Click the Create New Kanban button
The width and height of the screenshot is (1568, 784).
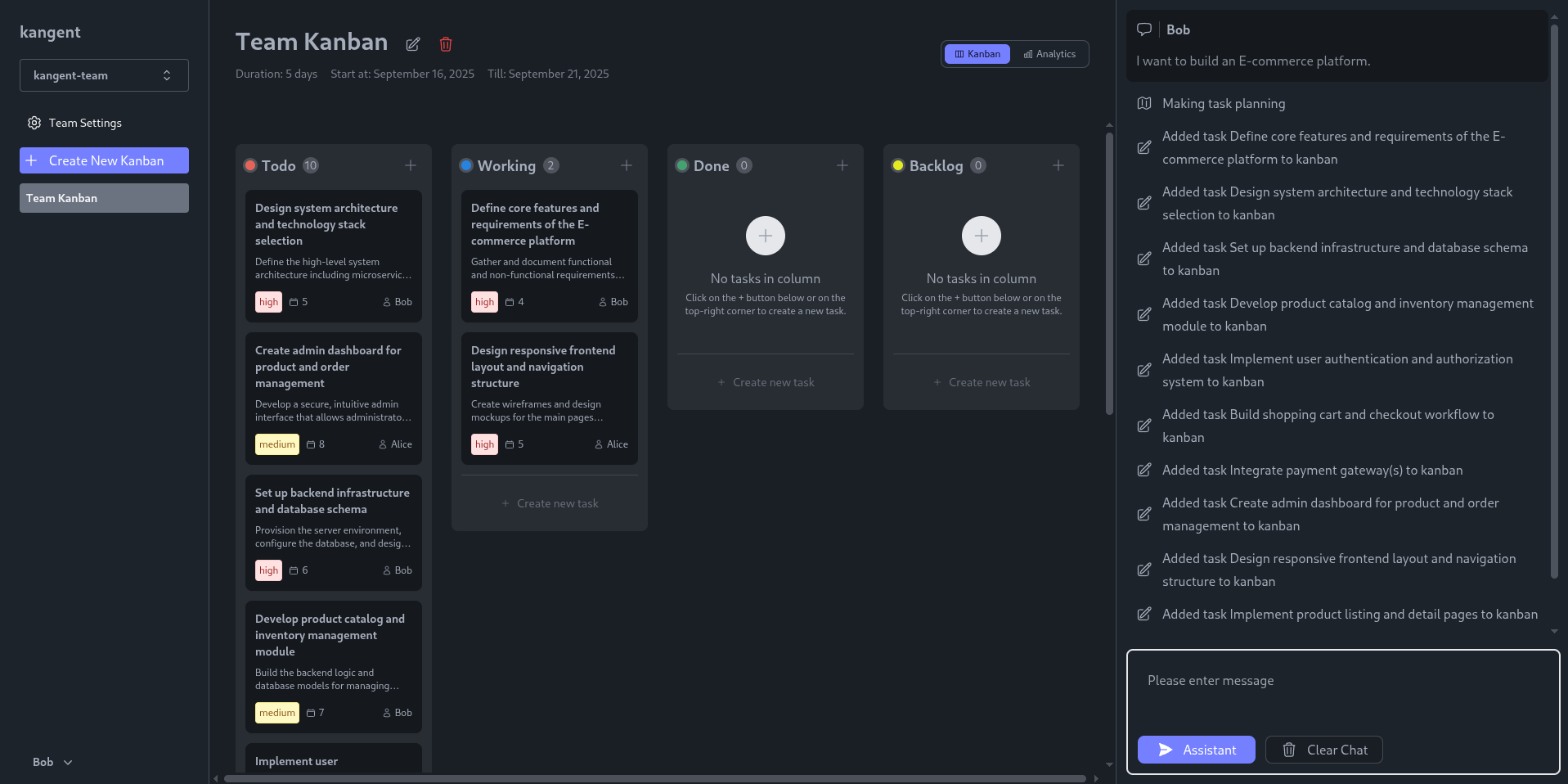click(104, 160)
